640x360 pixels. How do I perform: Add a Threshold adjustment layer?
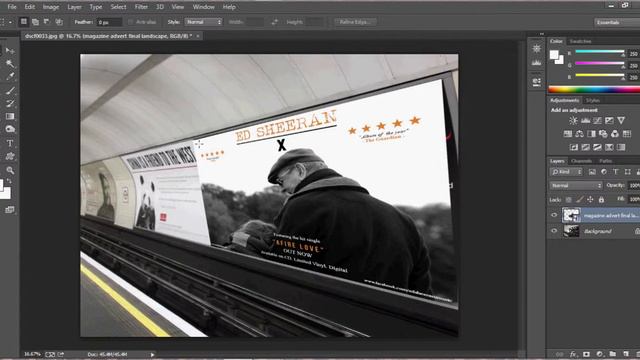pos(597,147)
